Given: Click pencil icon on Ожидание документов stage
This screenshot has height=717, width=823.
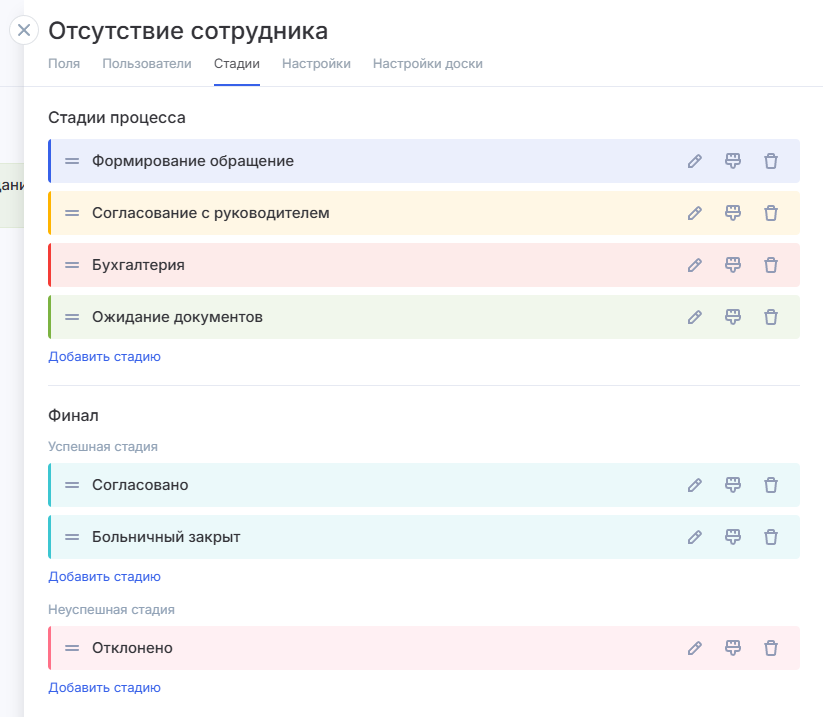Looking at the screenshot, I should tap(695, 317).
